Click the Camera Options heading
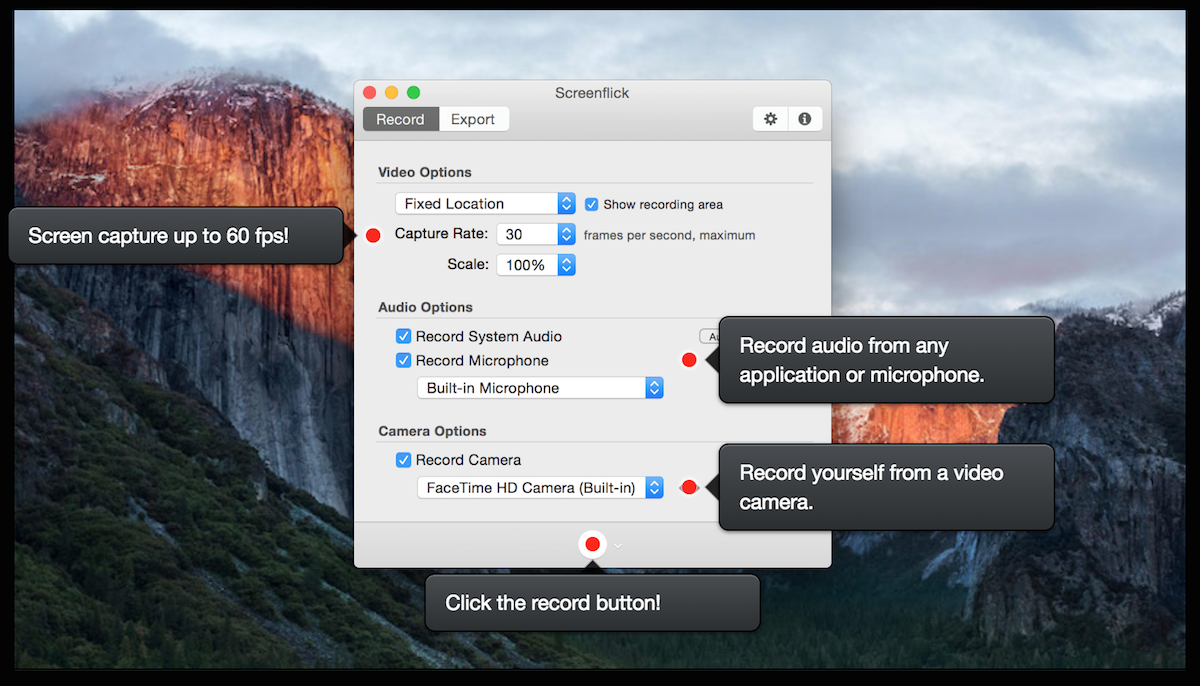The height and width of the screenshot is (686, 1200). [432, 431]
